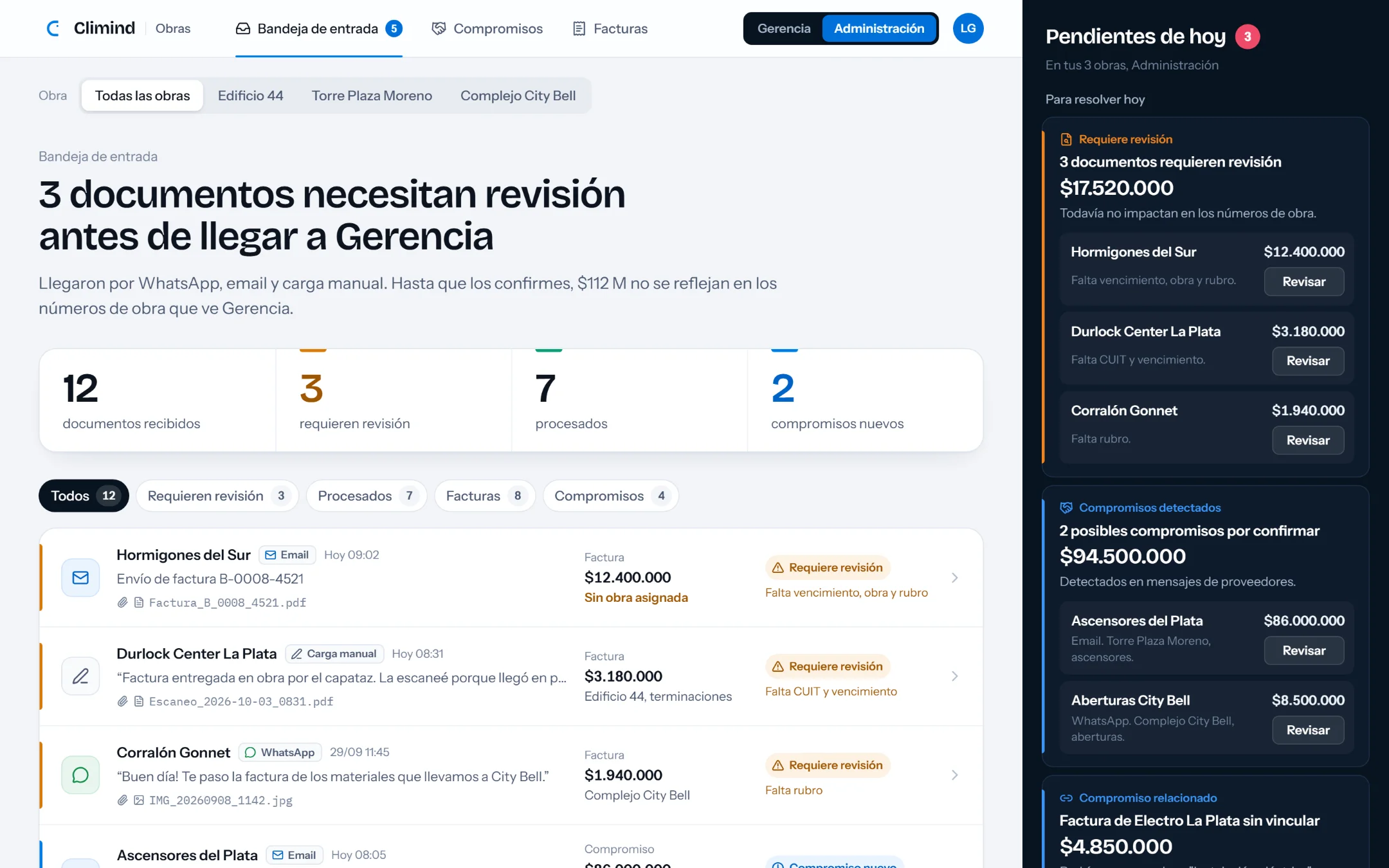The height and width of the screenshot is (868, 1389).
Task: Click the handshake Compromisos icon in navigation
Action: 439,28
